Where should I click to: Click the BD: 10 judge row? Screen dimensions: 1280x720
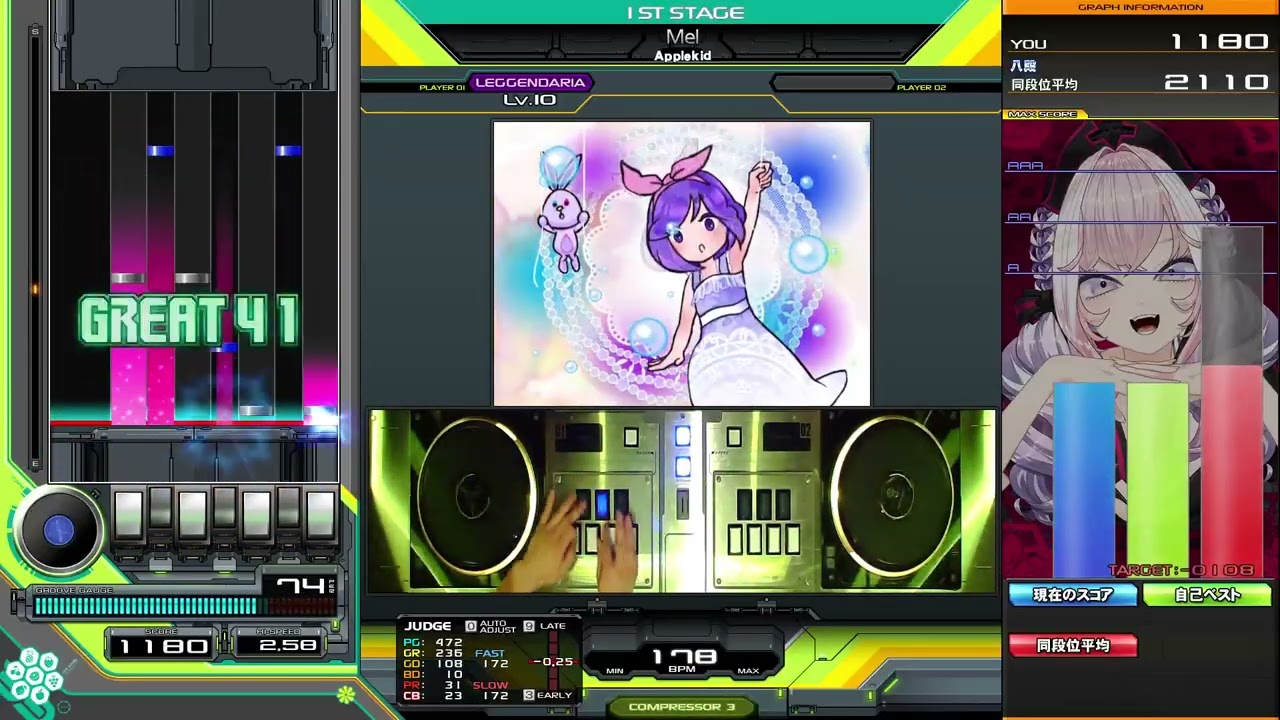[433, 675]
